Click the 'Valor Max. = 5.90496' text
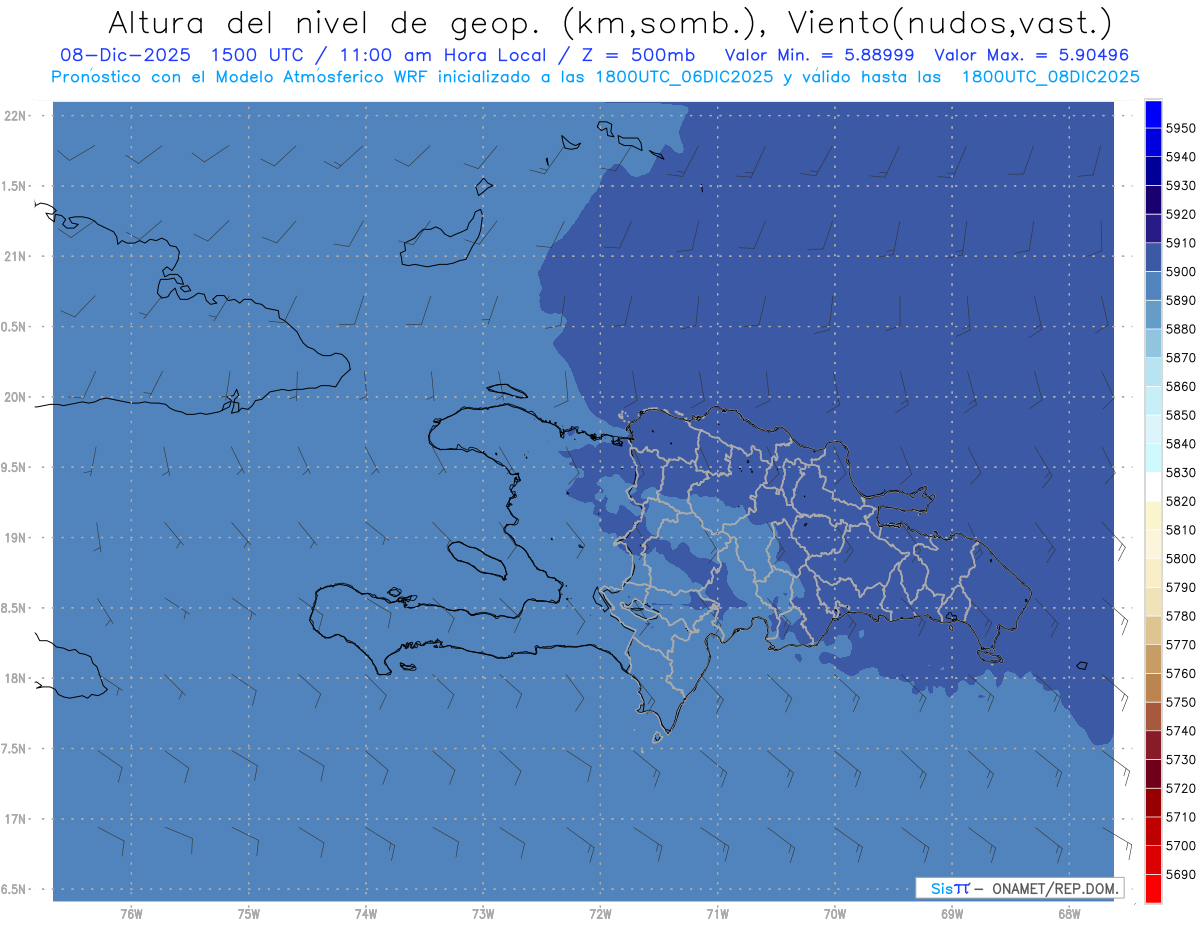Screen dimensions: 1200x927 coord(1030,56)
